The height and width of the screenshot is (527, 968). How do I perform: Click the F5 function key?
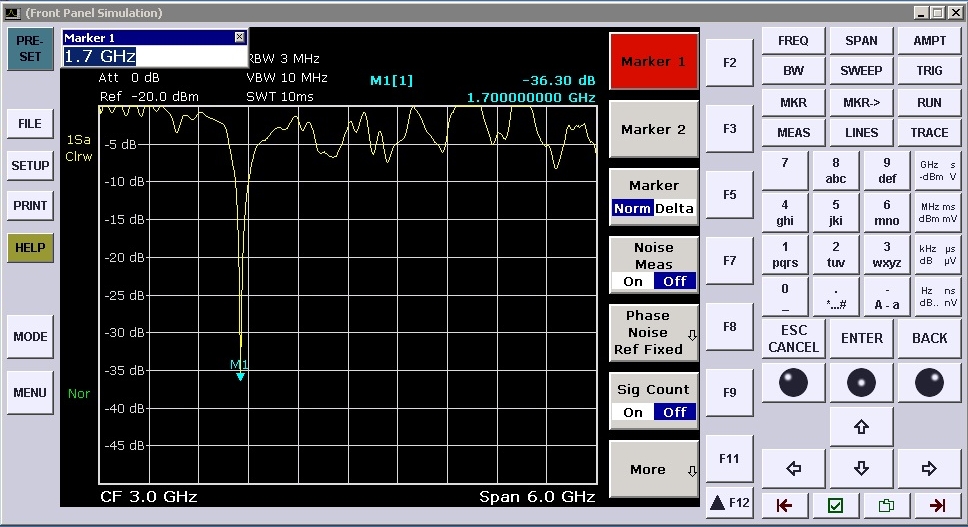[x=729, y=194]
